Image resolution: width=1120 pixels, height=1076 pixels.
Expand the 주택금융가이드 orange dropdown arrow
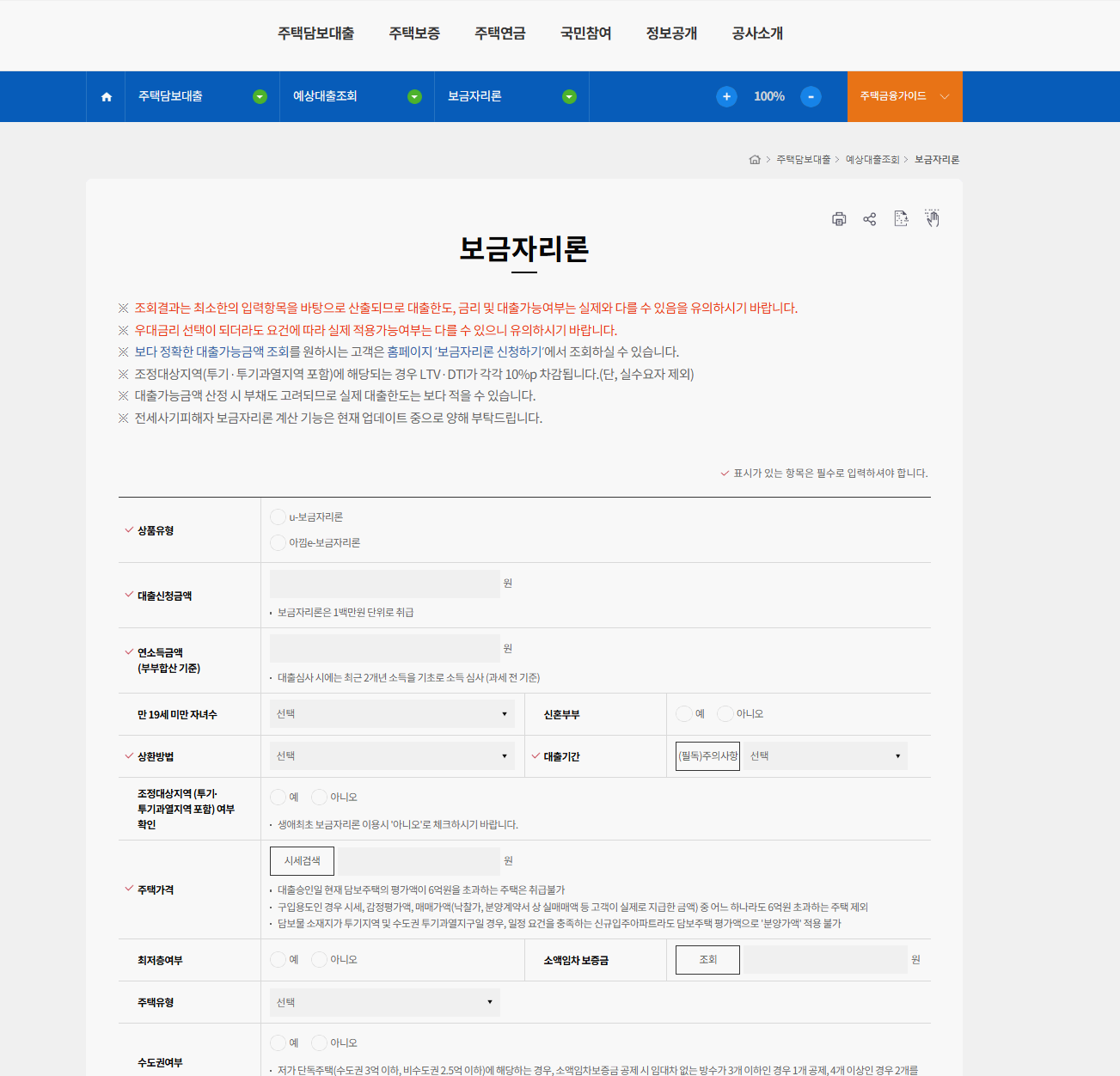click(942, 96)
